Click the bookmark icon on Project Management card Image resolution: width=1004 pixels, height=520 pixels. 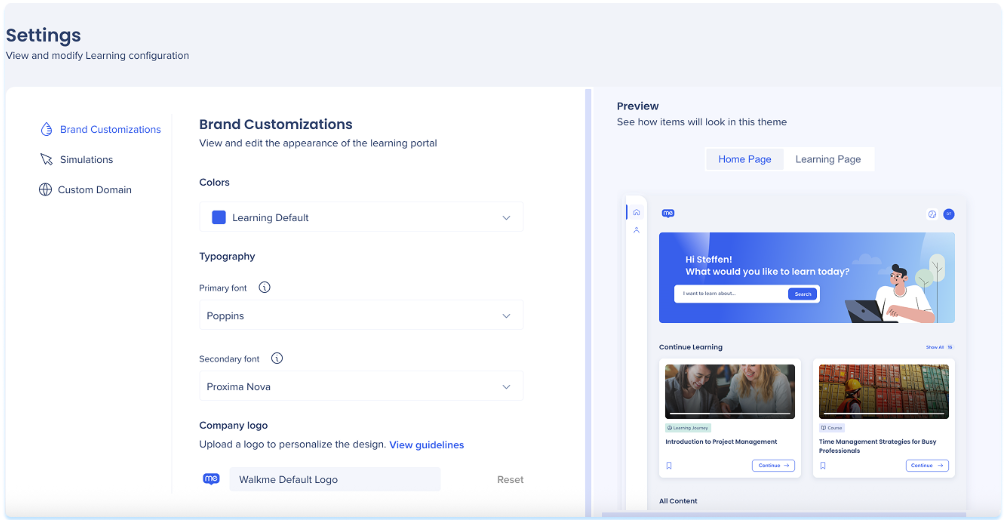tap(669, 465)
